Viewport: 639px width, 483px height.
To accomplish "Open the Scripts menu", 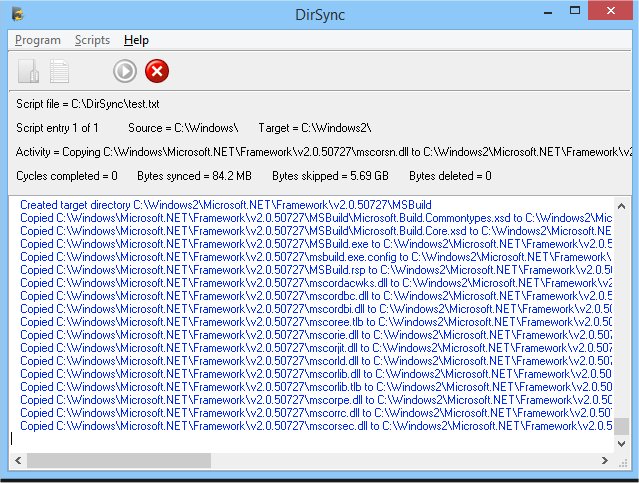I will click(92, 40).
